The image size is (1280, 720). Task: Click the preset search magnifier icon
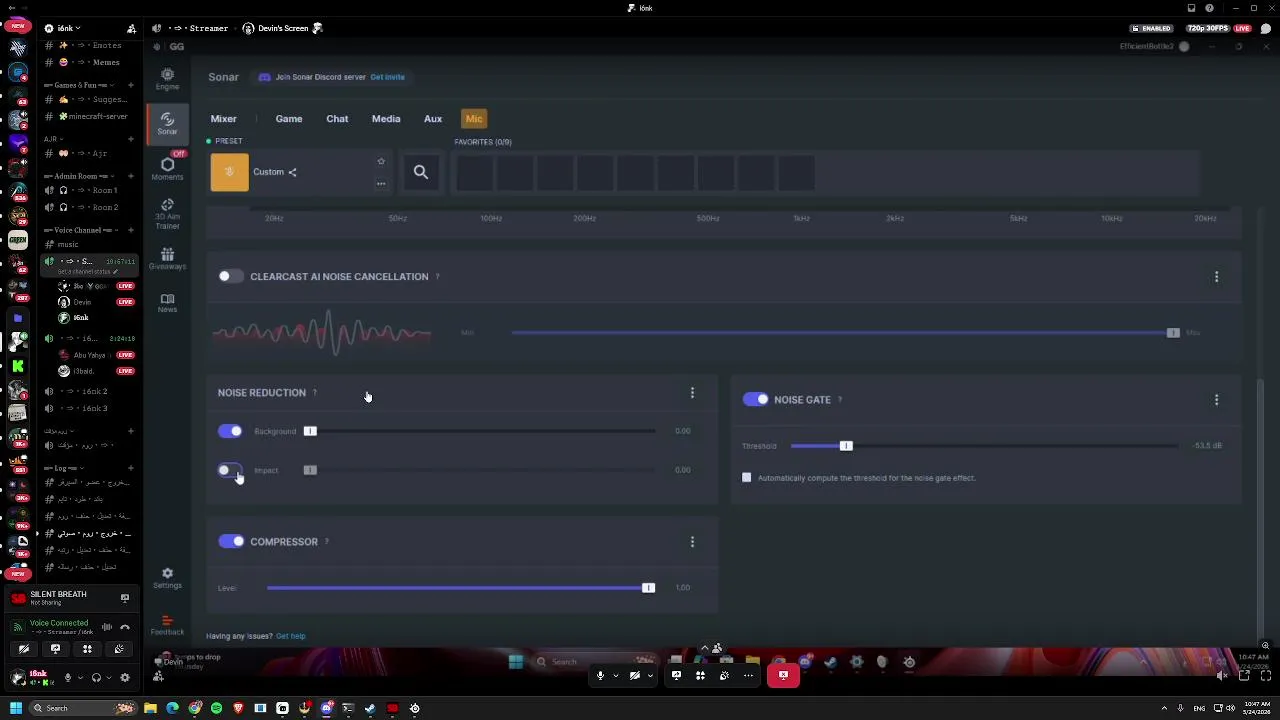coord(421,172)
